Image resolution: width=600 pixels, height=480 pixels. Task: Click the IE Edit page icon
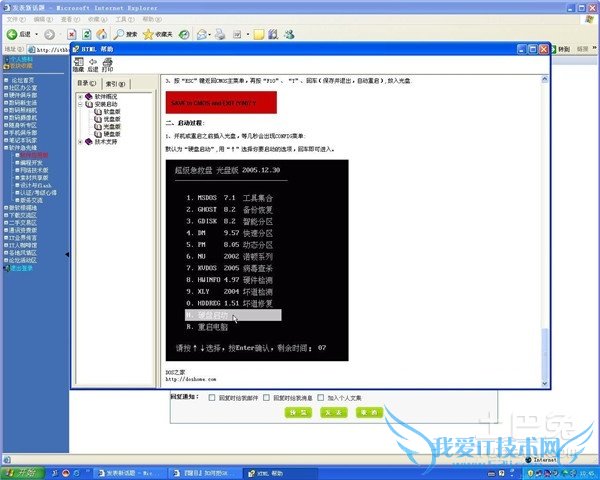(237, 34)
